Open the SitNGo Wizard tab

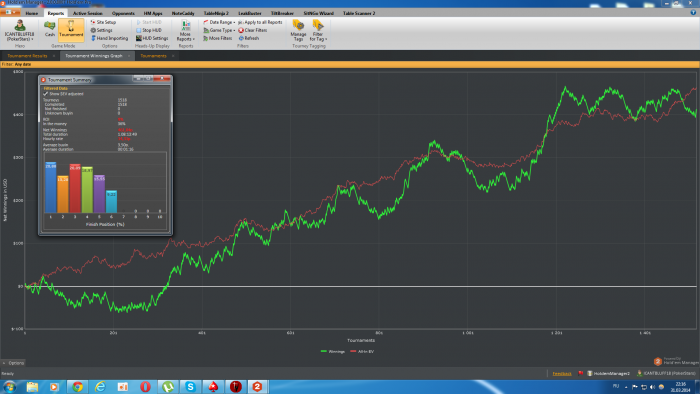[318, 13]
